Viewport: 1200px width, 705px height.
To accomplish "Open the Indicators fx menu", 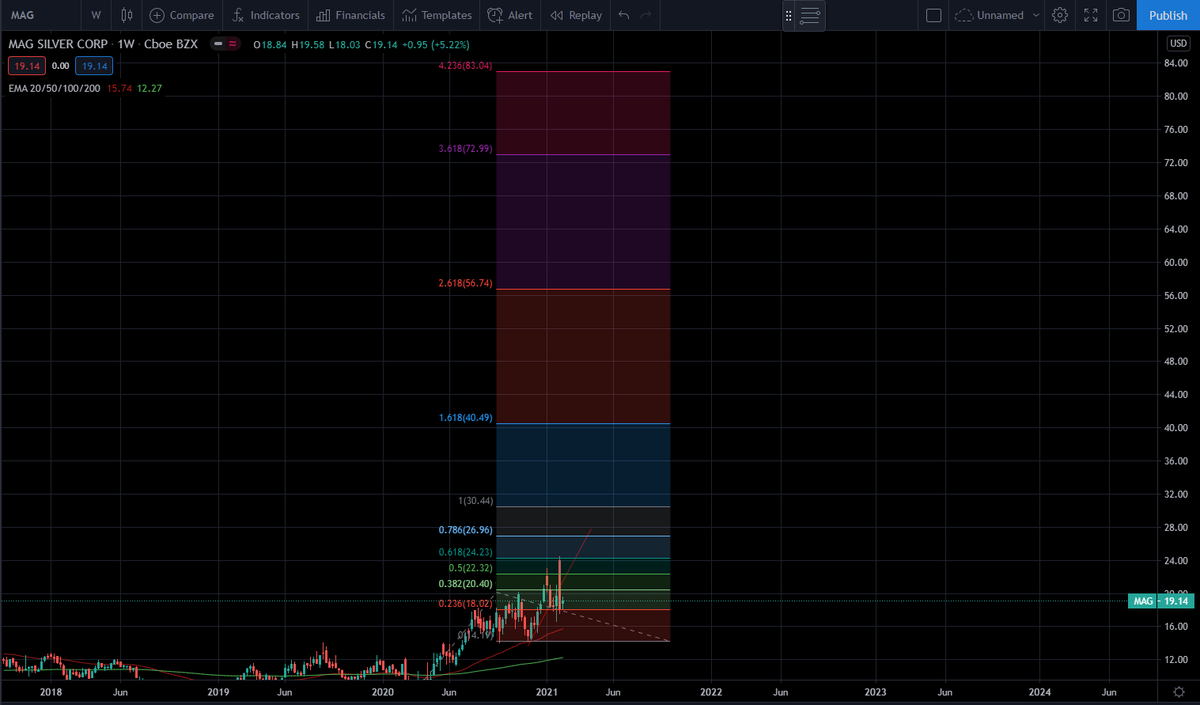I will (265, 15).
